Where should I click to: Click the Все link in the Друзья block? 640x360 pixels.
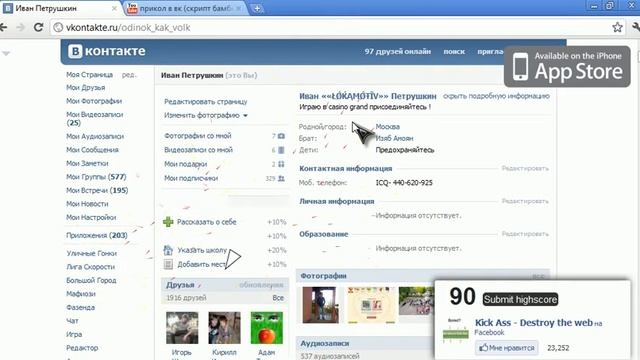point(278,298)
